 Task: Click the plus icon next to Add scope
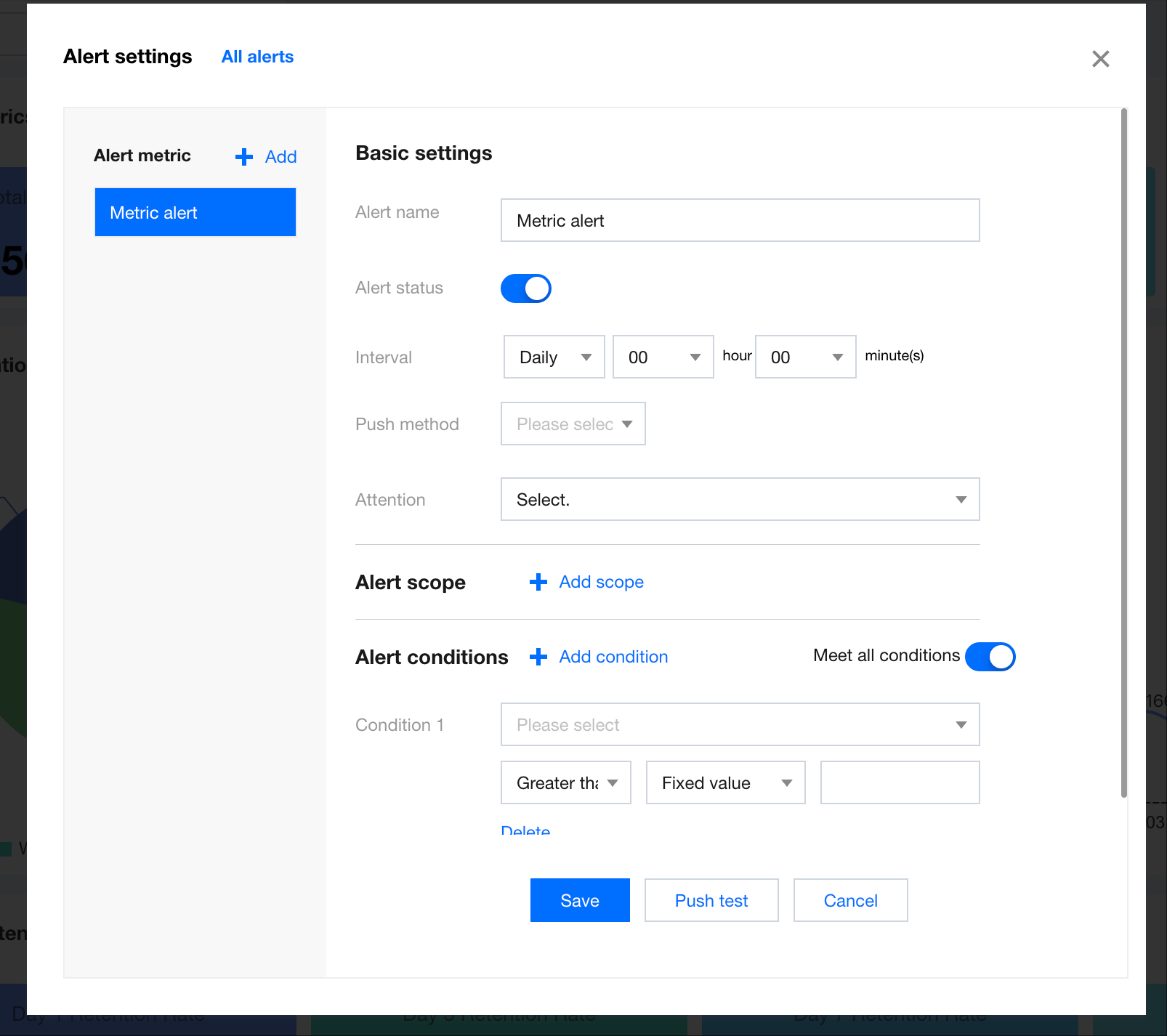pyautogui.click(x=538, y=582)
